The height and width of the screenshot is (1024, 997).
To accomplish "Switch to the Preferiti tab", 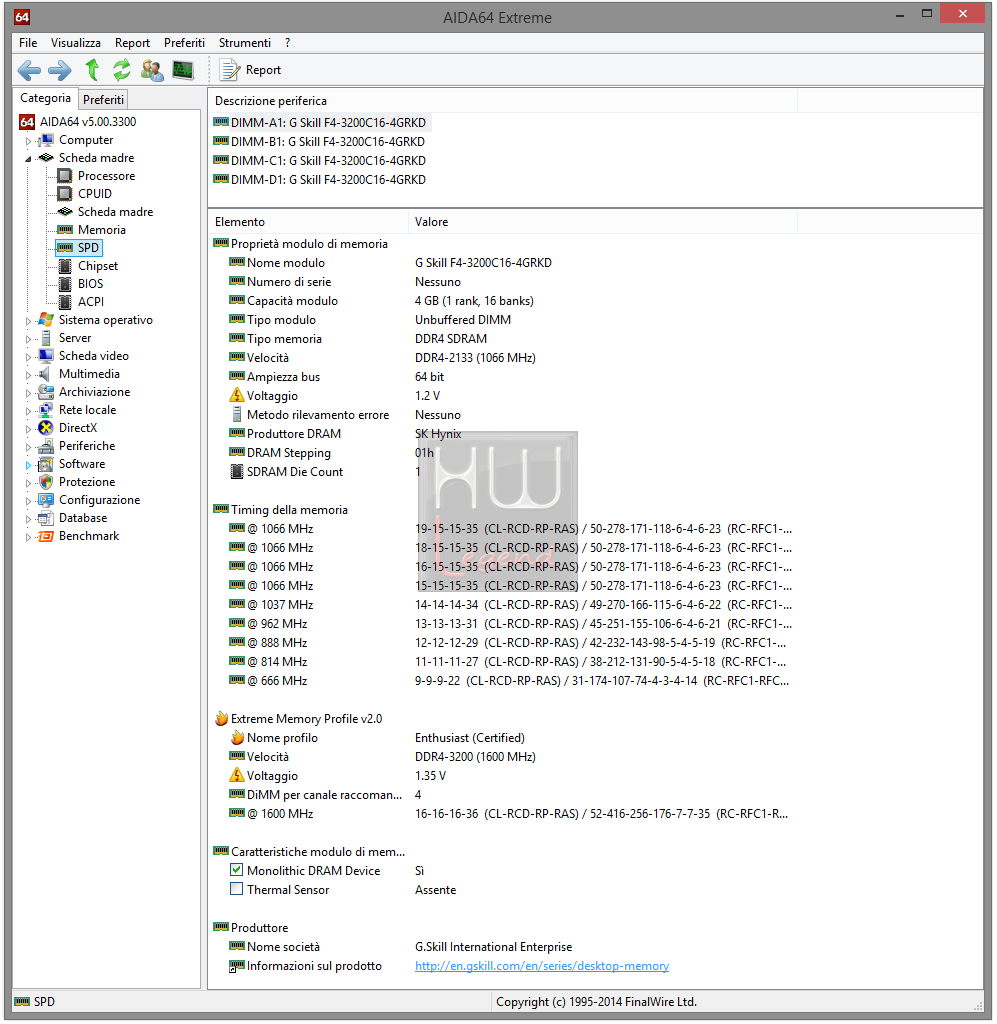I will tap(103, 99).
